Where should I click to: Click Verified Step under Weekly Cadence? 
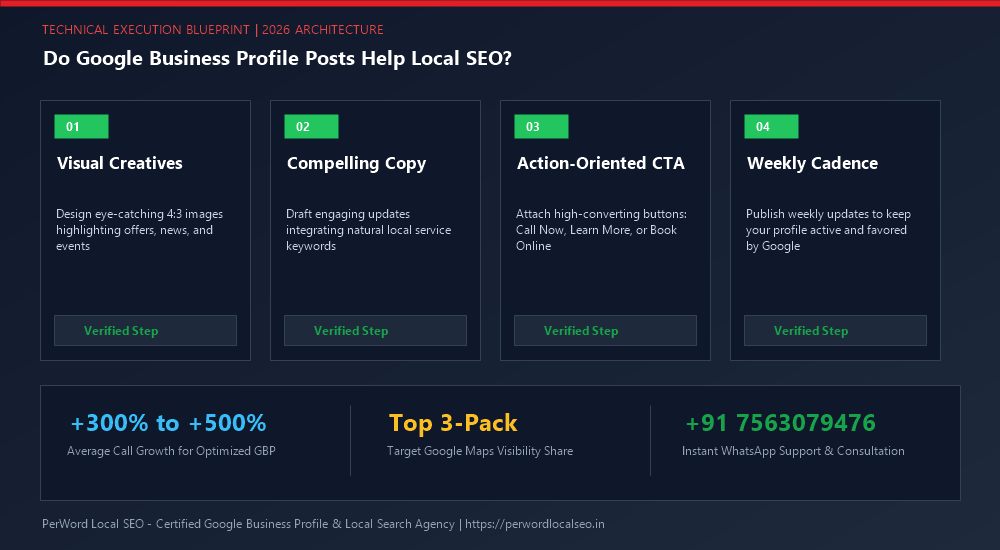point(835,331)
